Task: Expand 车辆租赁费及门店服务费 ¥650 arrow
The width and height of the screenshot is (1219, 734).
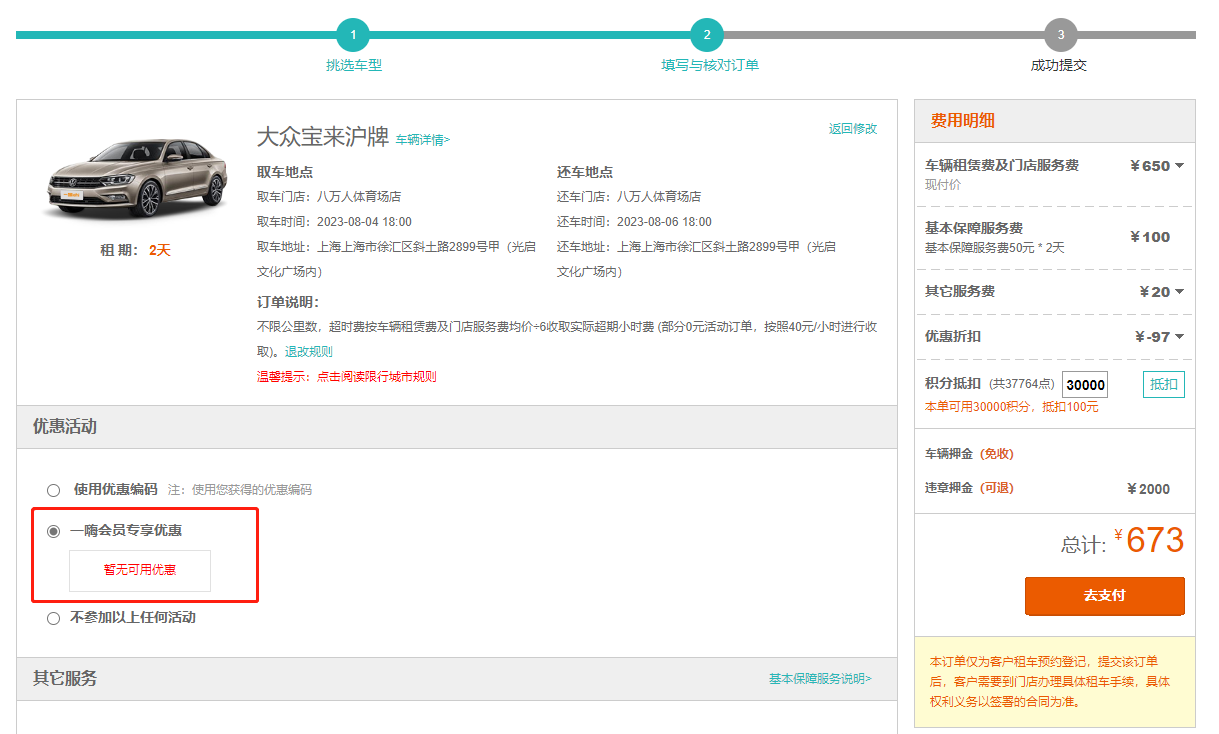Action: (1179, 166)
